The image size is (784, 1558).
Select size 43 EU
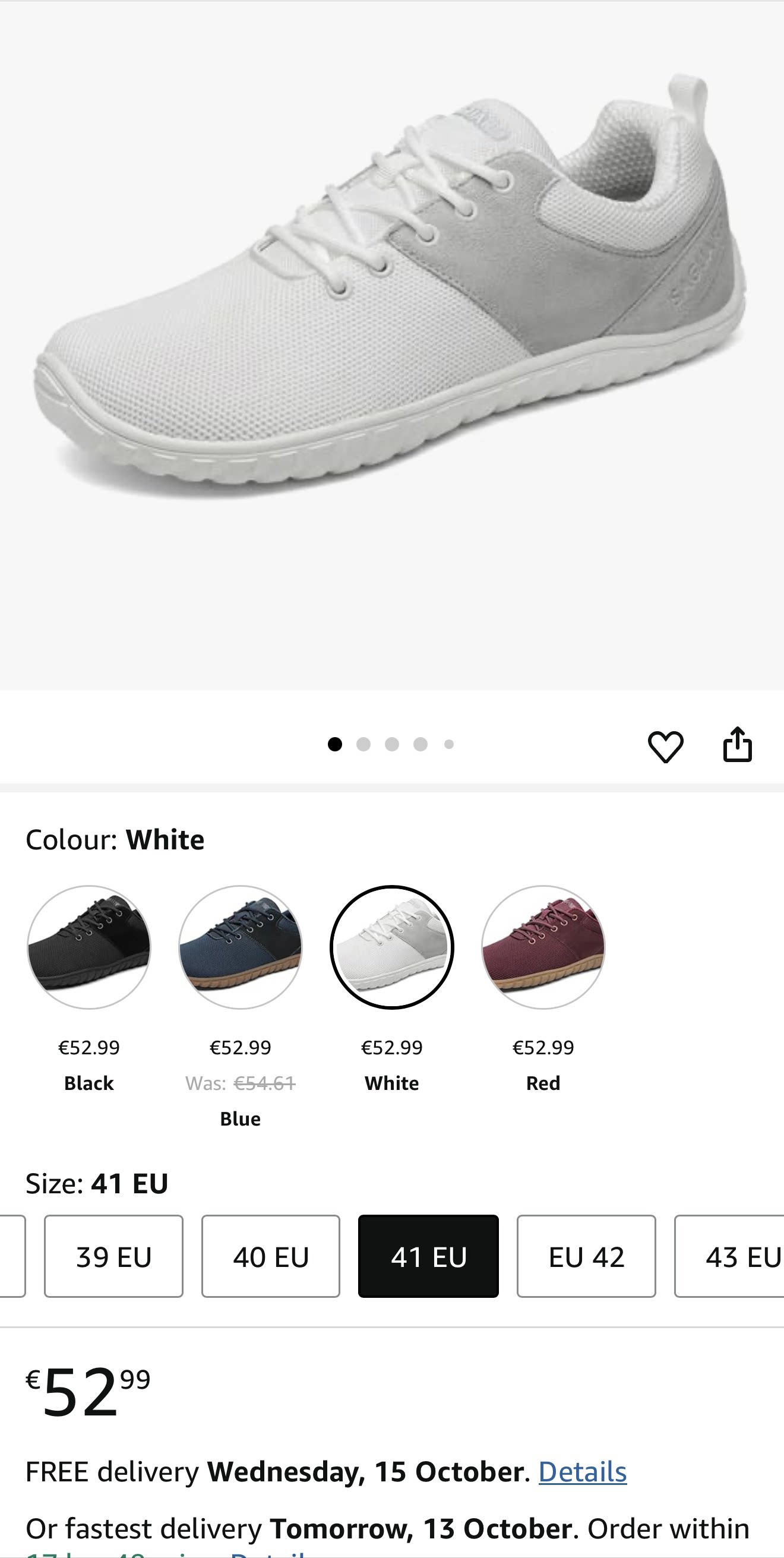732,1256
